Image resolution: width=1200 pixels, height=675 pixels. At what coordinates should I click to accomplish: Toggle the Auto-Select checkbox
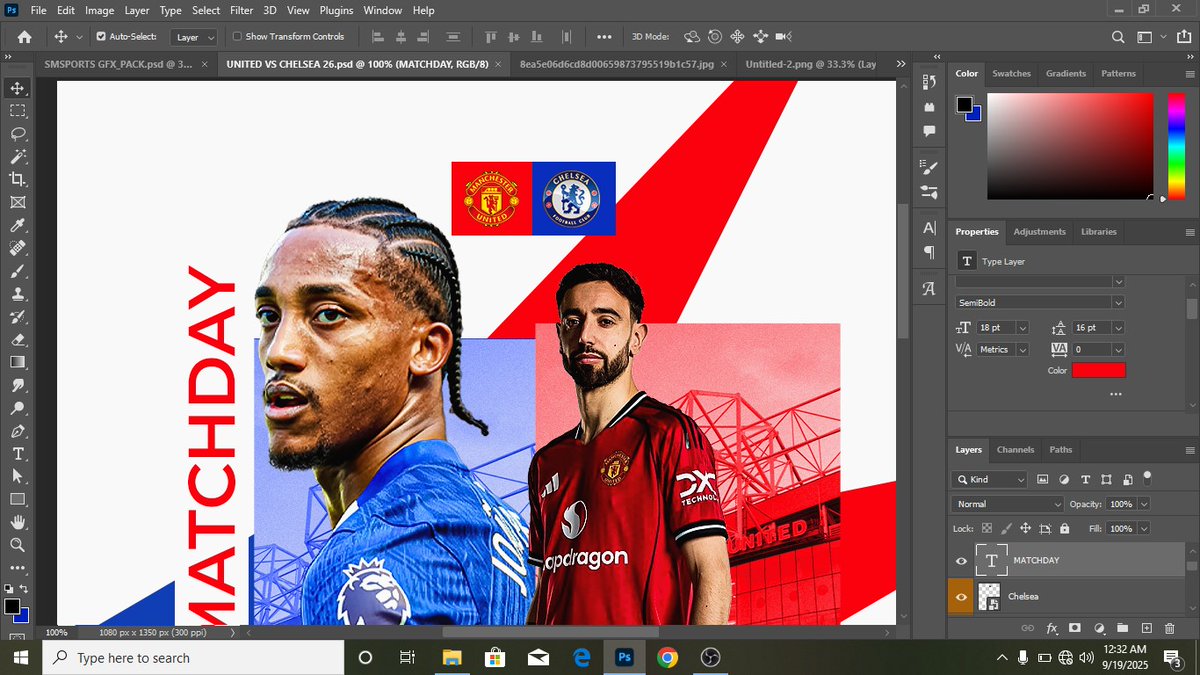click(101, 36)
